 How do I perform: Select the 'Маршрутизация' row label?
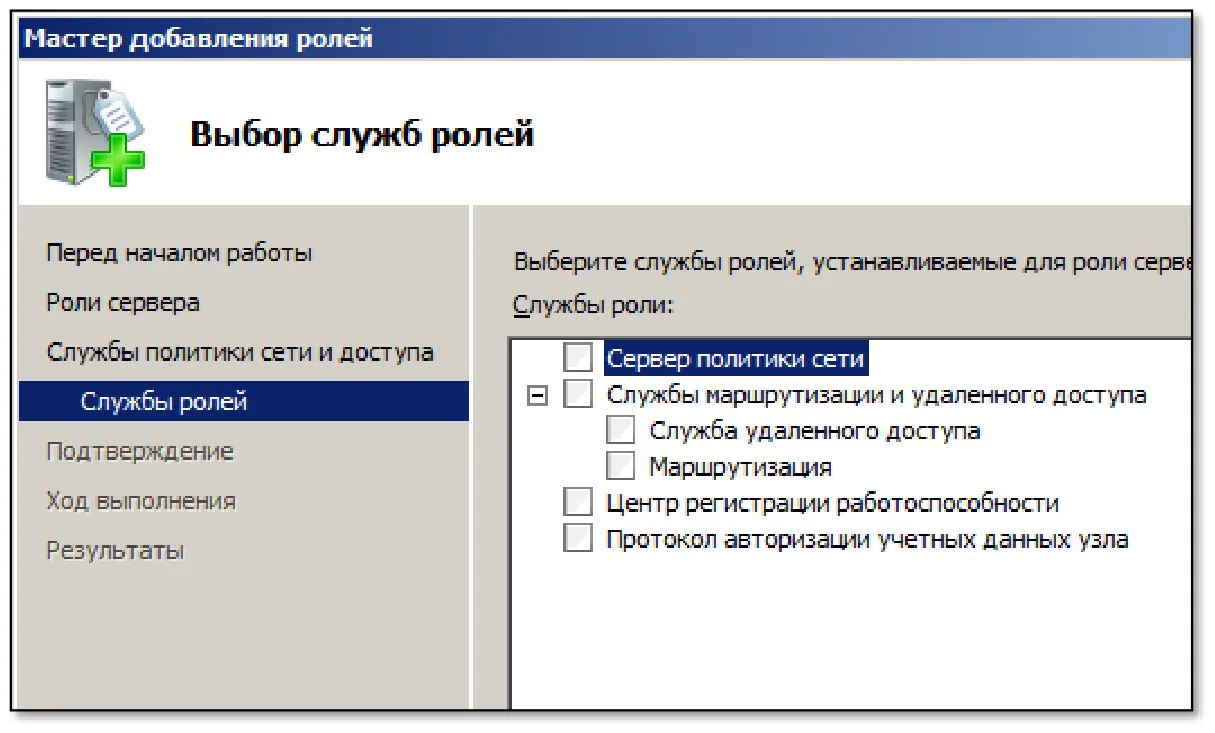(x=741, y=467)
